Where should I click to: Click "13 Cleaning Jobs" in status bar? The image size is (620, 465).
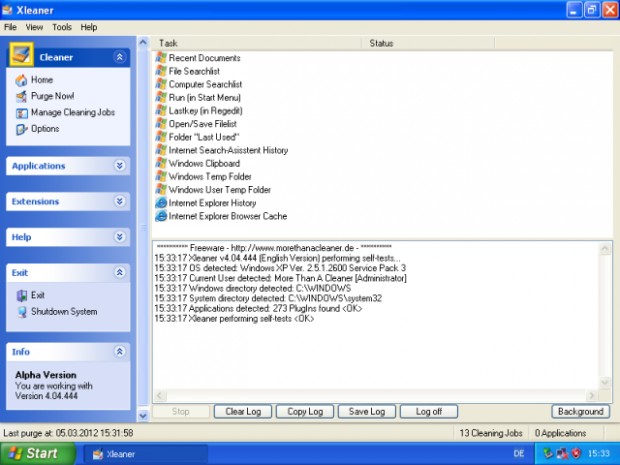click(491, 433)
